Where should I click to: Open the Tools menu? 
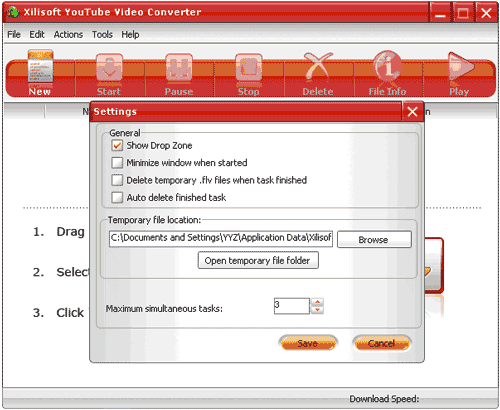(102, 34)
